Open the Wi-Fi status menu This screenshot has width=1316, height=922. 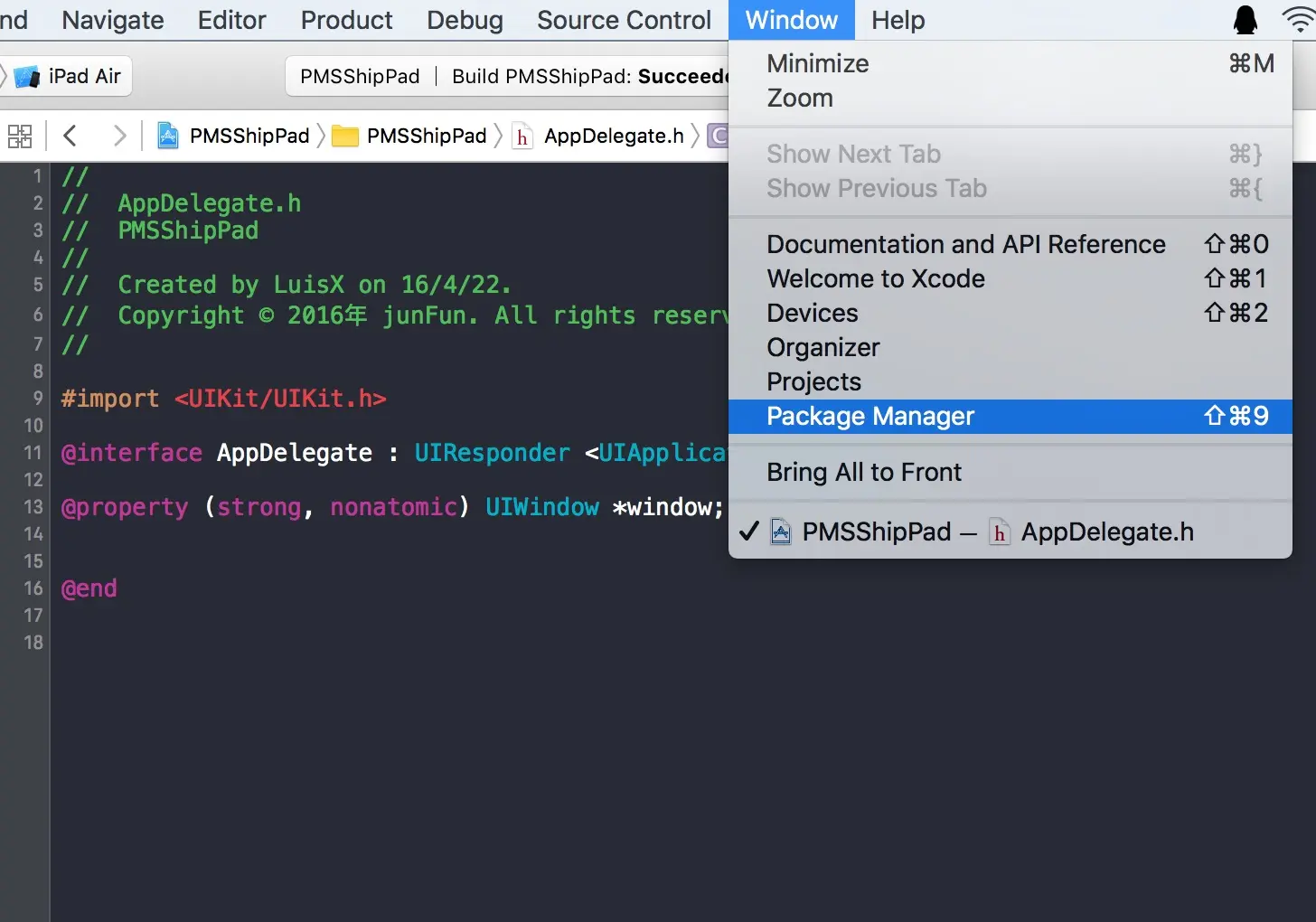[1300, 19]
